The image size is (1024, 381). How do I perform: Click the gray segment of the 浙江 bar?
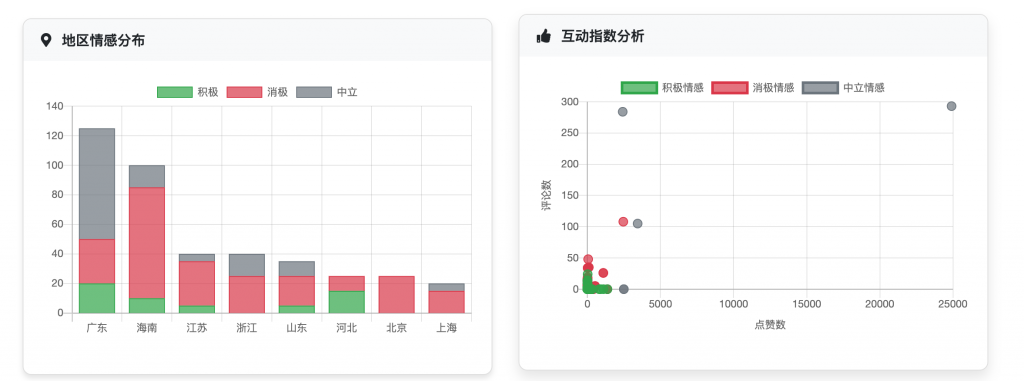[247, 265]
